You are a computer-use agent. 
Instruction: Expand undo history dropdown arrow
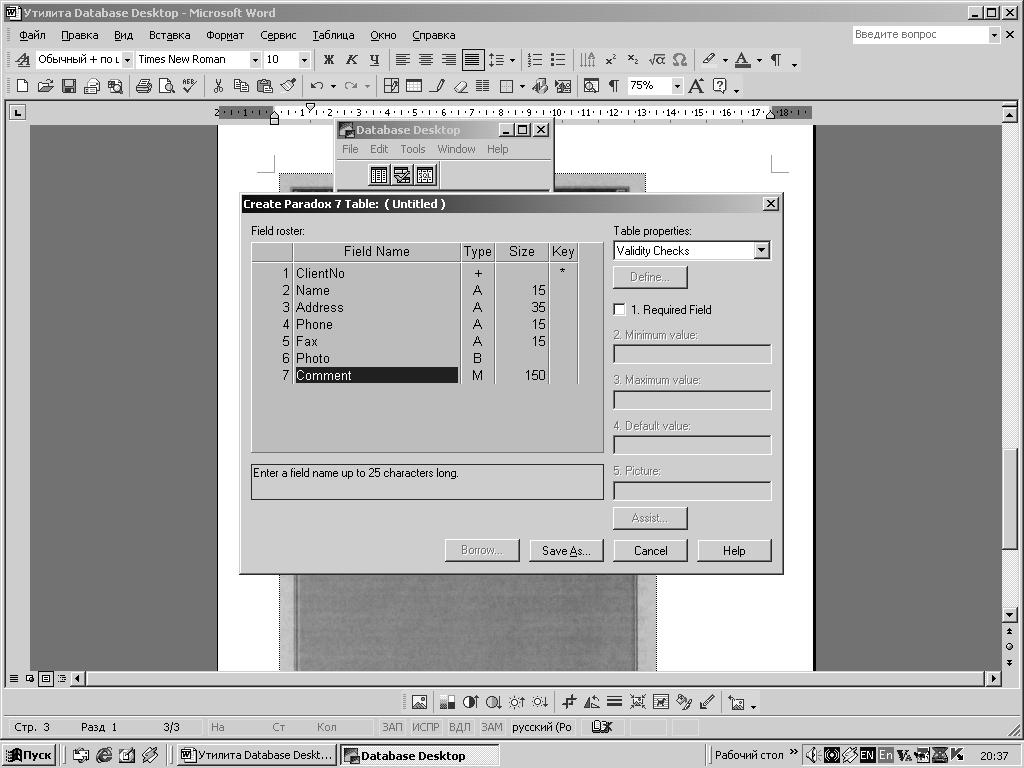(333, 86)
